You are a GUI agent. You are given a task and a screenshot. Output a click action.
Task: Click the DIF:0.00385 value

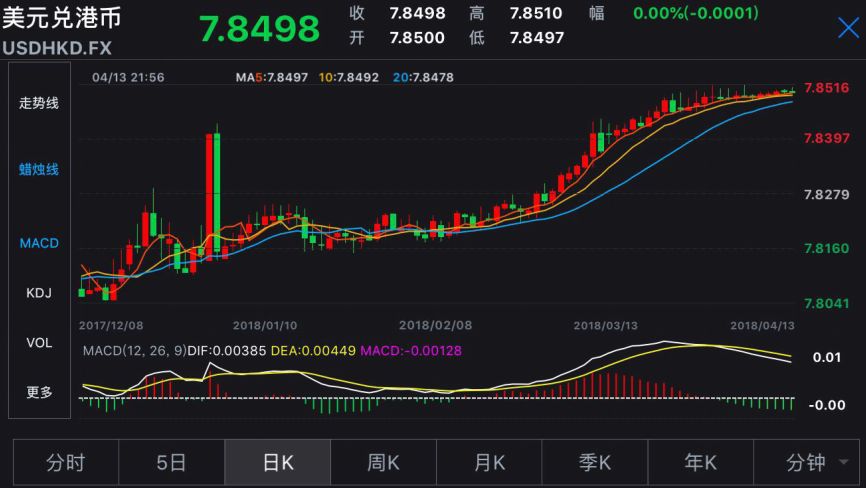click(227, 351)
